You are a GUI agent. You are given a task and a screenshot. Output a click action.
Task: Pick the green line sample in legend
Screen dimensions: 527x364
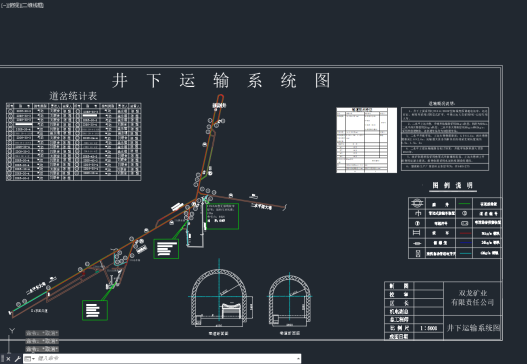tap(464, 204)
